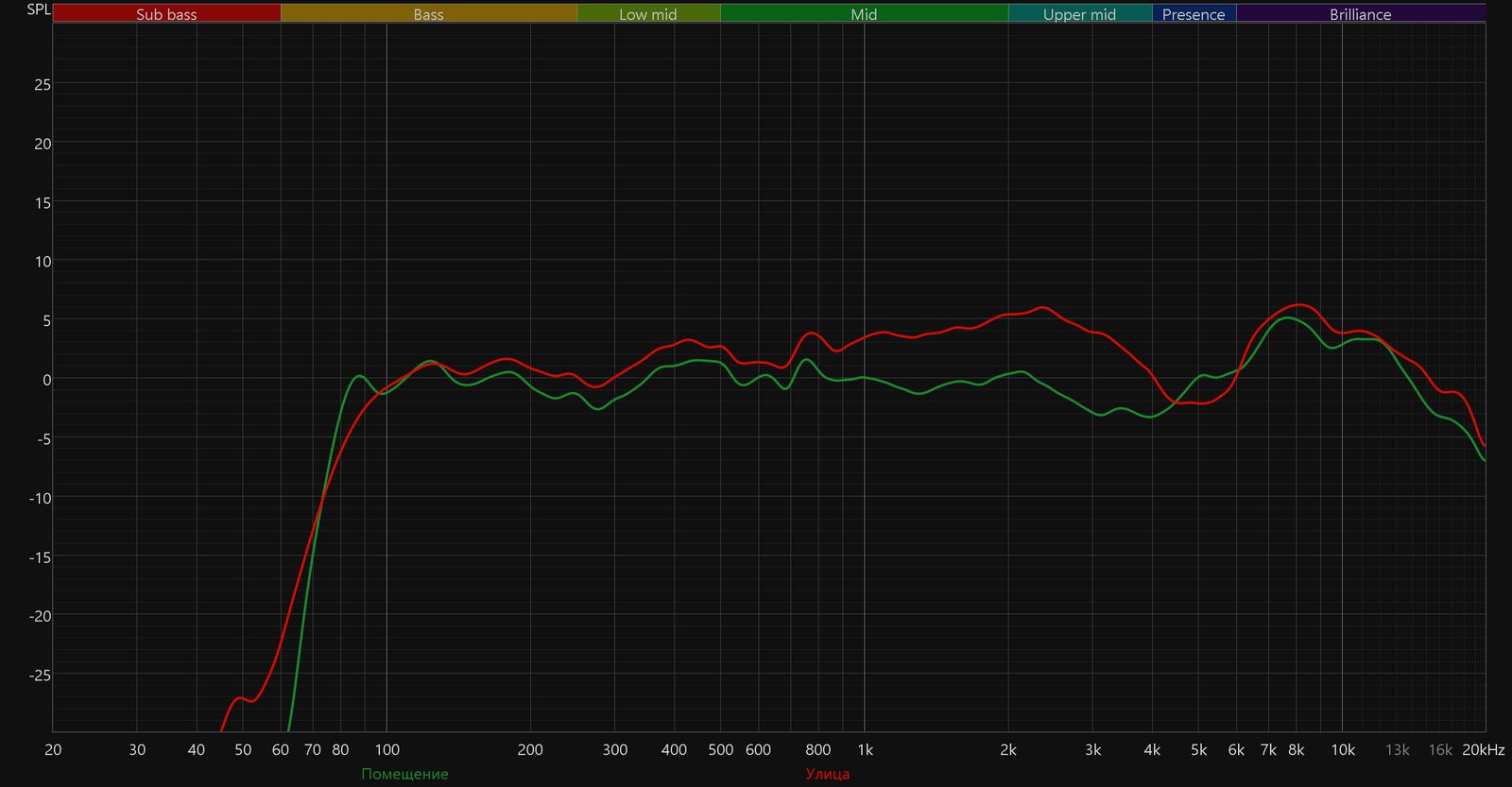The image size is (1512, 787).
Task: Click the 1k frequency axis label
Action: 865,749
